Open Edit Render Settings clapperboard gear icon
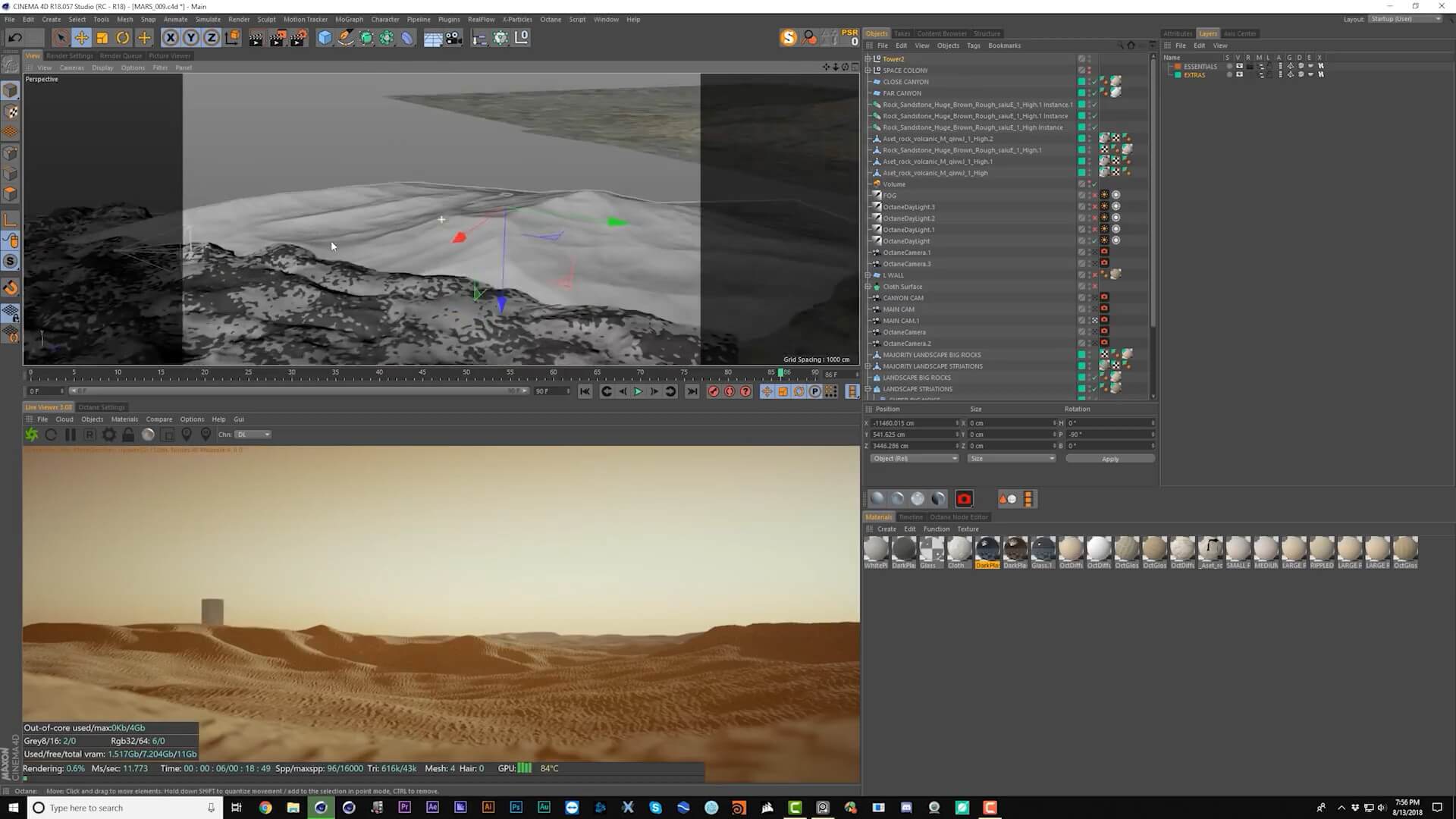This screenshot has height=819, width=1456. (299, 38)
